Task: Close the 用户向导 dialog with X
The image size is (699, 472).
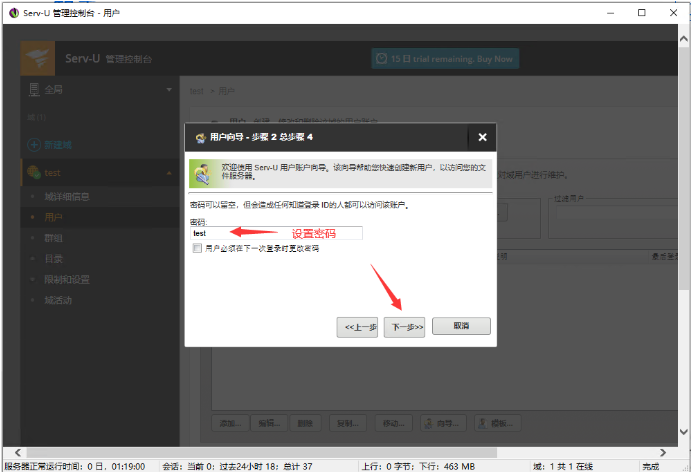Action: click(x=482, y=137)
